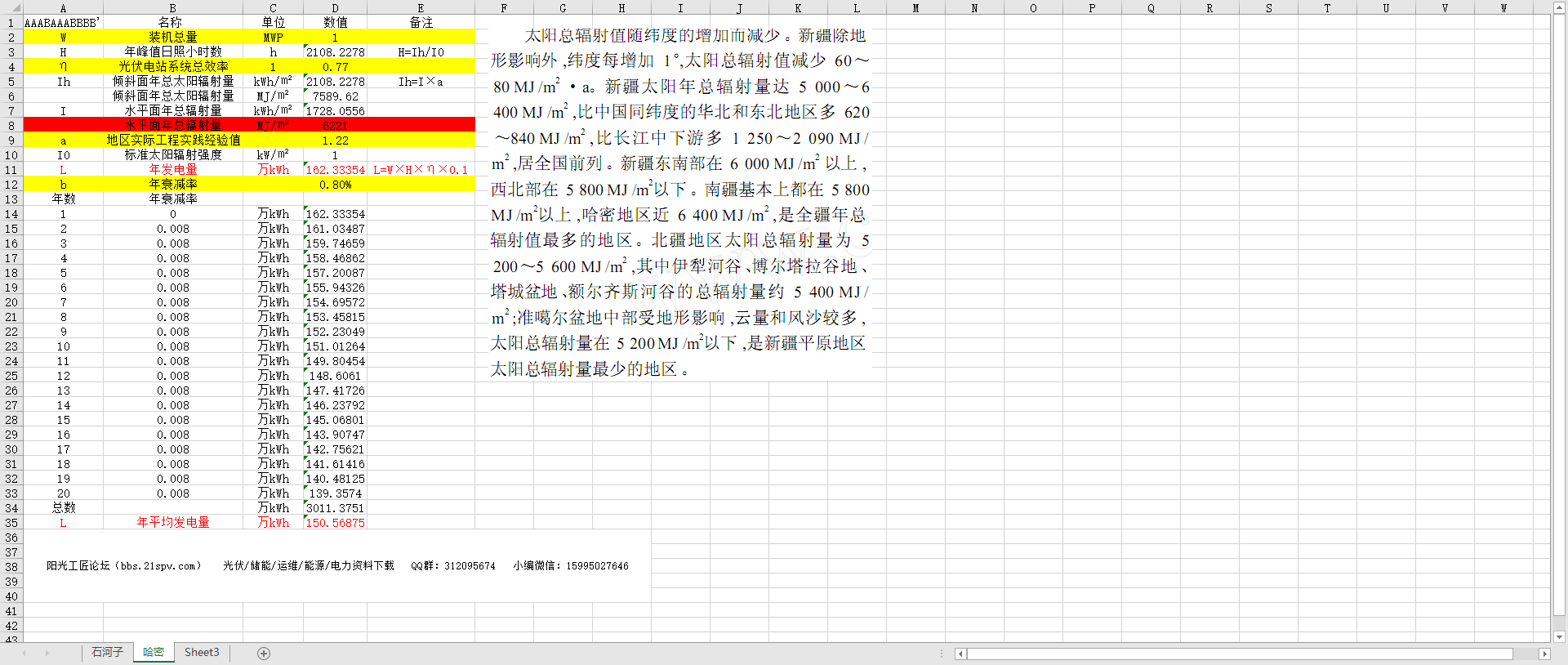Click the QQ群: 312095674 text
This screenshot has width=1568, height=665.
click(453, 566)
